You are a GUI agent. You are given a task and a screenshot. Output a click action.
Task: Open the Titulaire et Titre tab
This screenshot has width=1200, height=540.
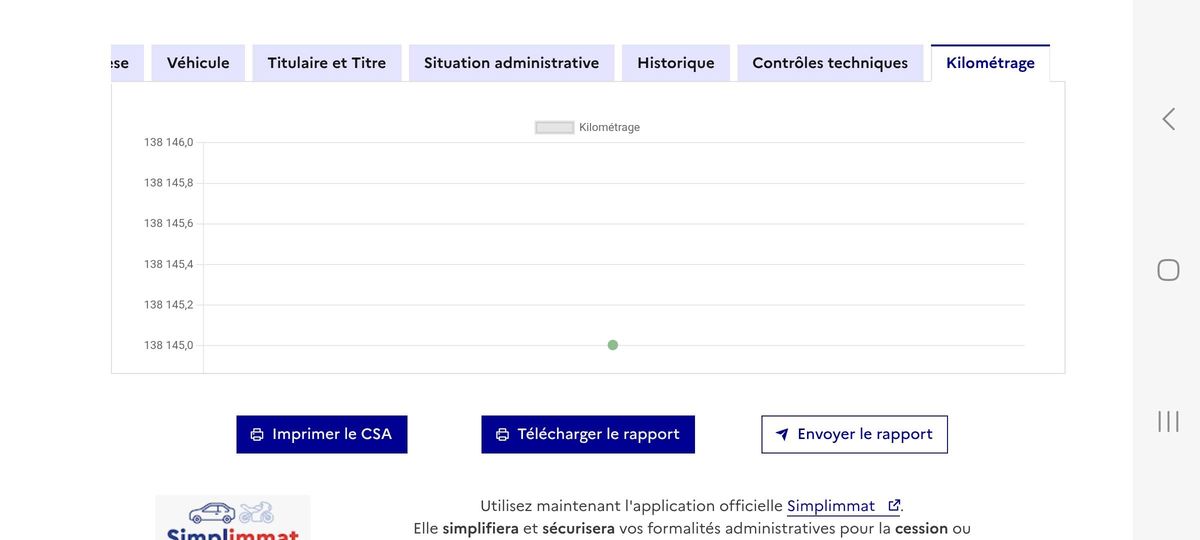point(327,63)
